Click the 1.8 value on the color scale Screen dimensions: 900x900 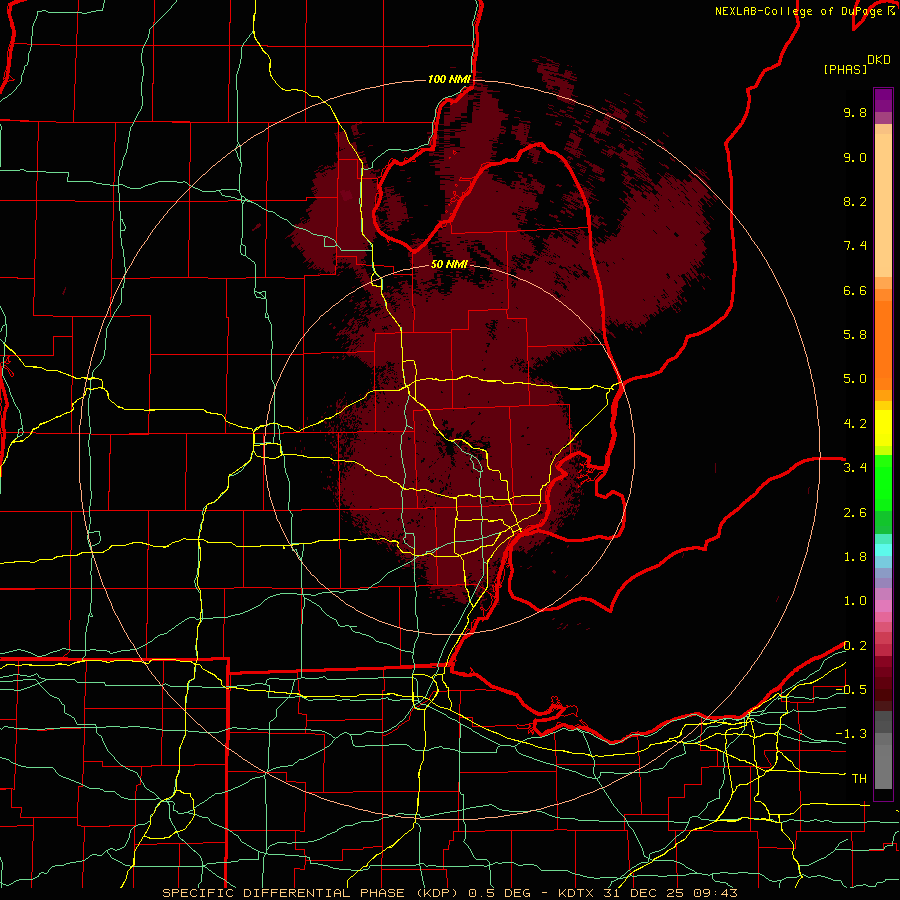pos(855,557)
